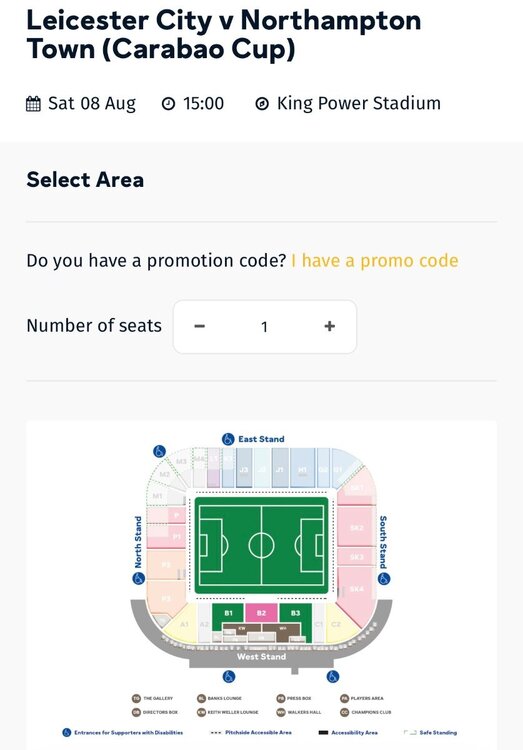
Task: Click the venue icon beside King Power Stadium
Action: (262, 103)
